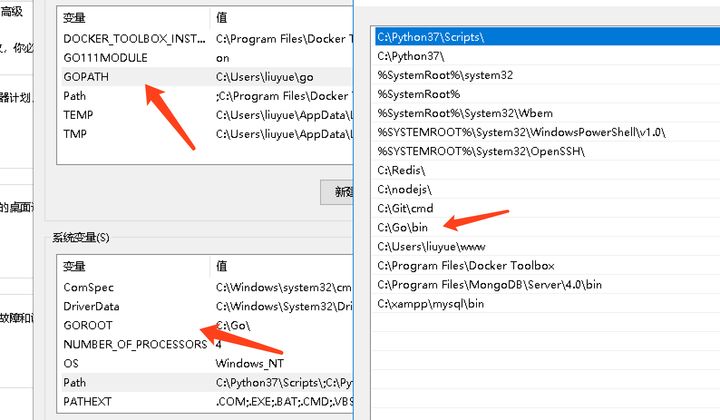Select C:\nodejs\ path entry
Viewport: 720px width, 420px height.
(546, 189)
